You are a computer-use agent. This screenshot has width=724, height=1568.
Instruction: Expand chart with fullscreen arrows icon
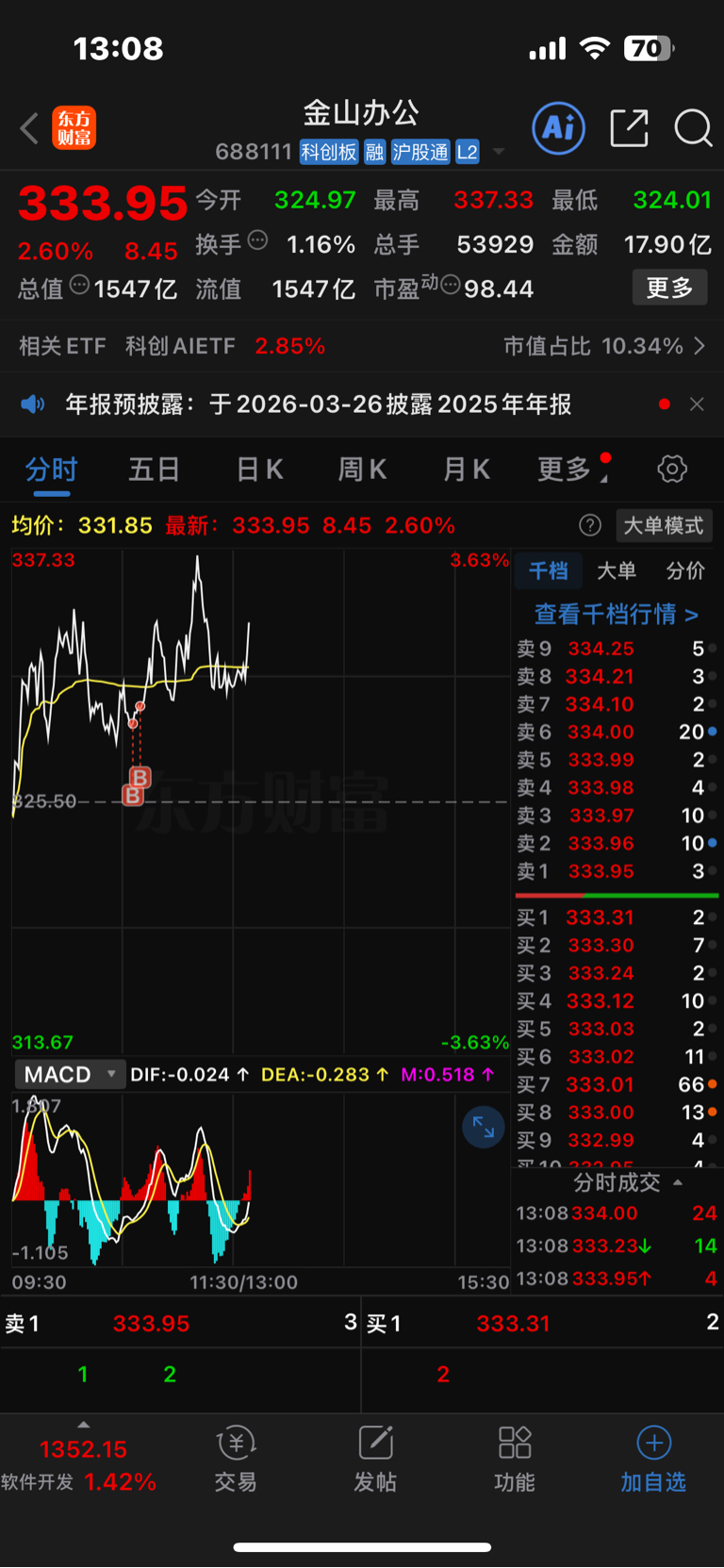[x=484, y=1127]
